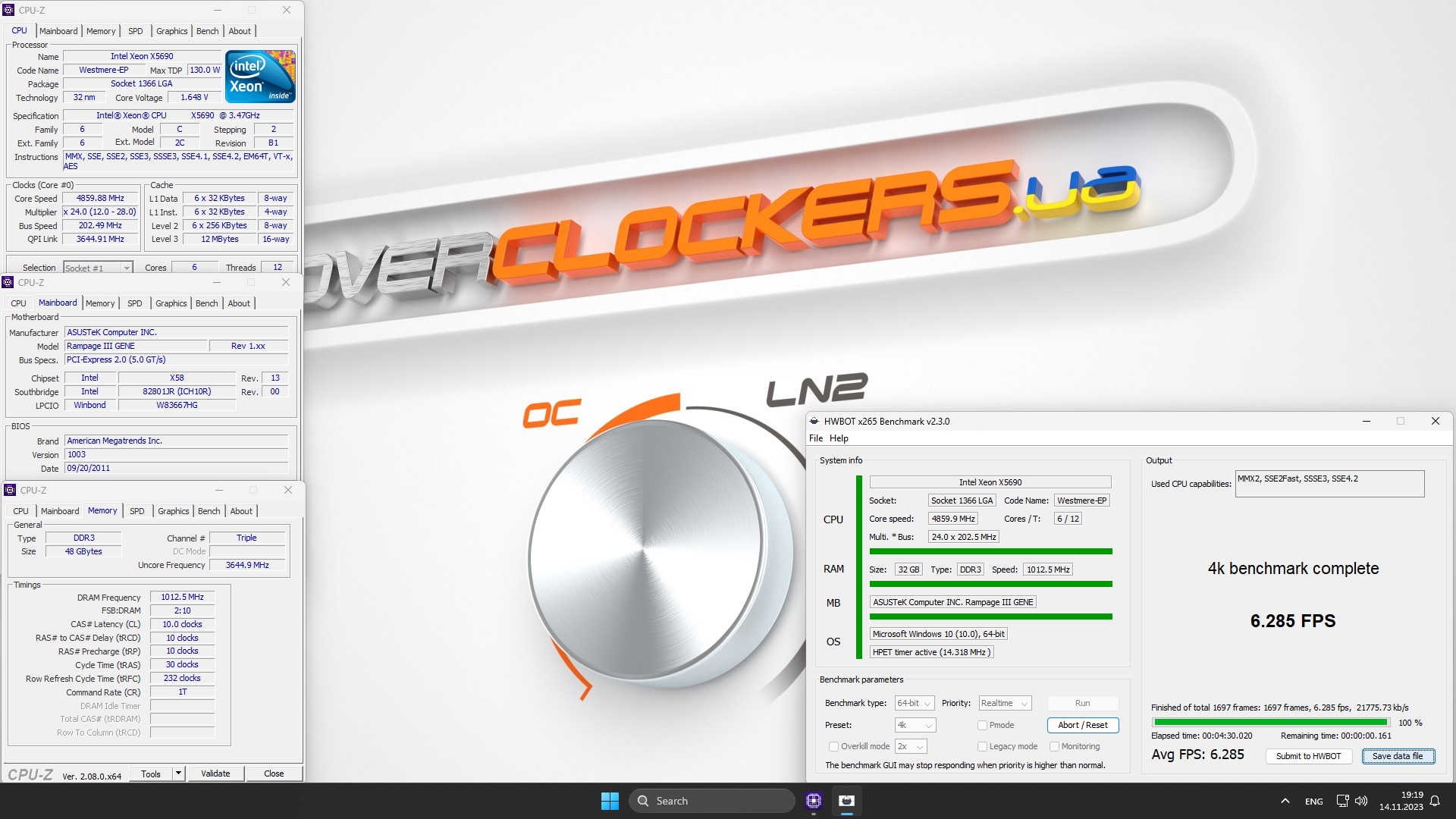The height and width of the screenshot is (819, 1456).
Task: Click the Core Speed 4859.88 MHz value
Action: (x=100, y=198)
